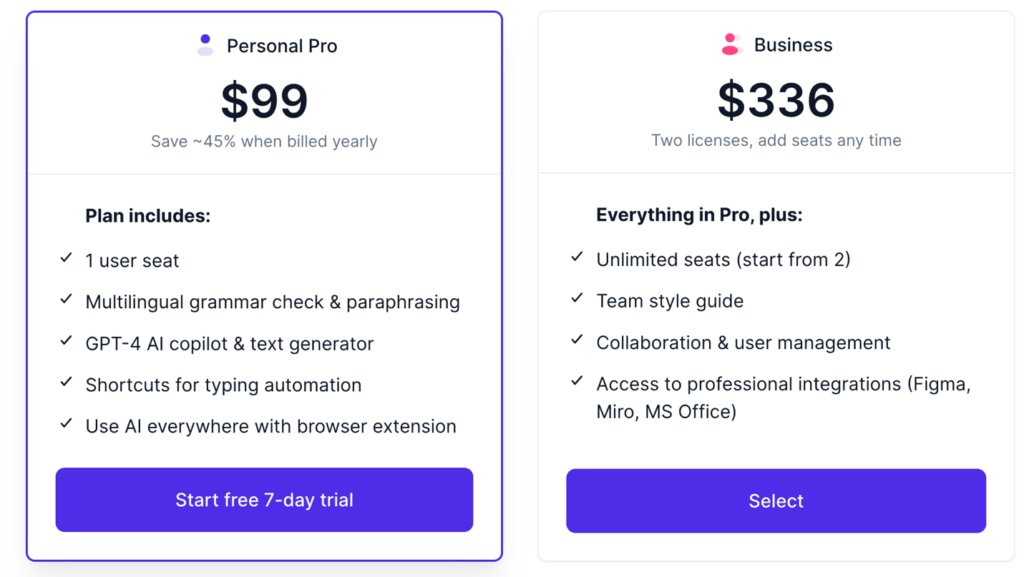Click the pink Business user icon
Viewport: 1024px width, 577px height.
731,44
